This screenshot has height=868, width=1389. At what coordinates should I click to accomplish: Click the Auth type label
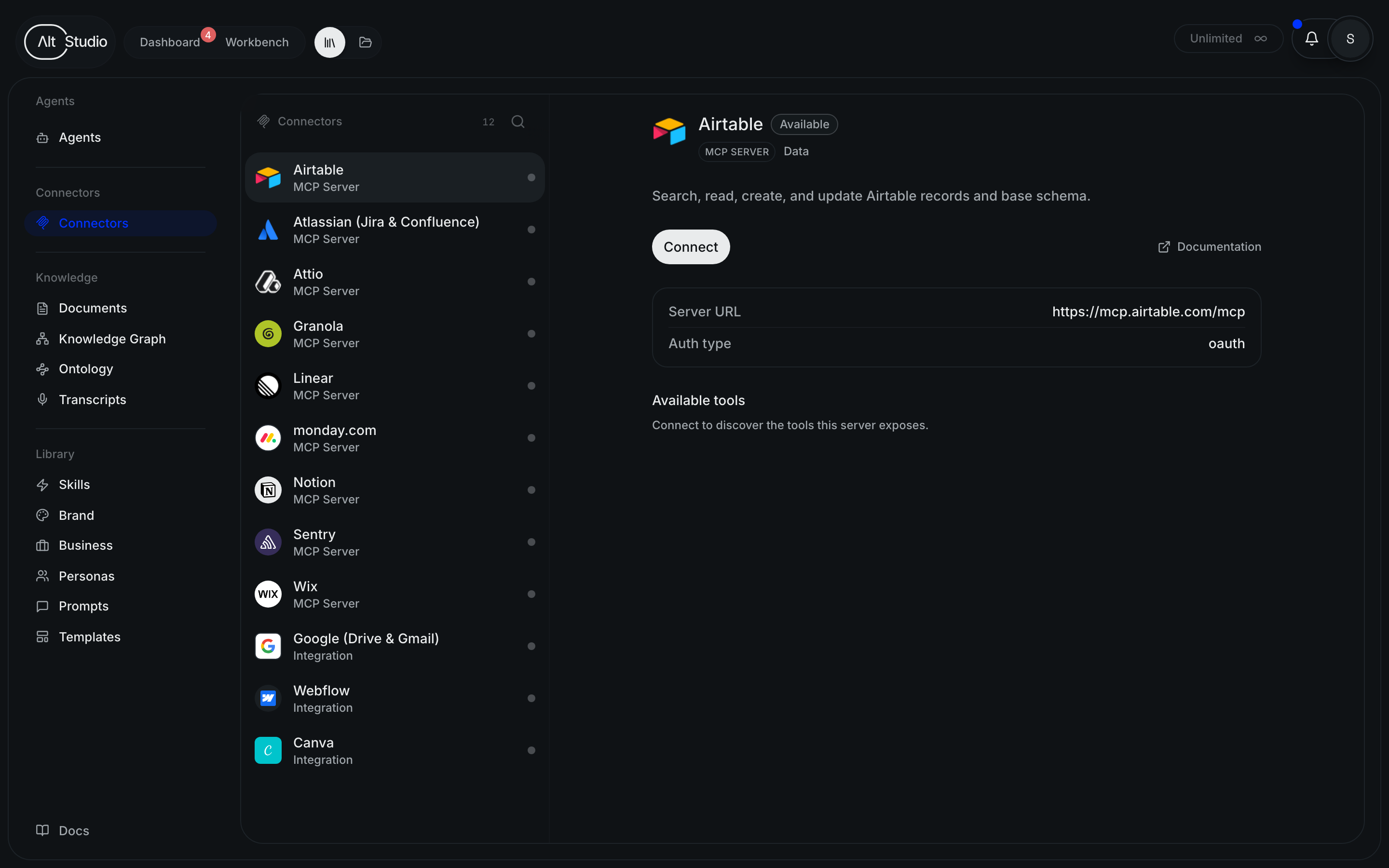coord(700,344)
